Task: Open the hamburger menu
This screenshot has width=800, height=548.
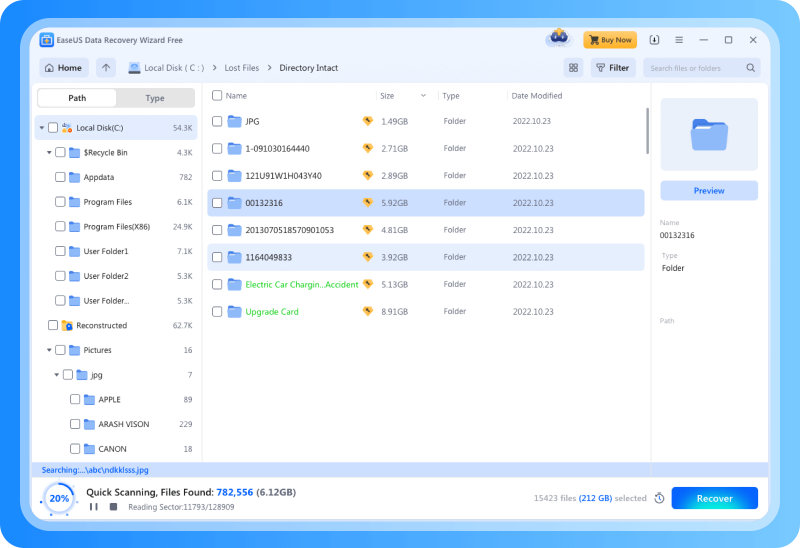Action: (x=679, y=40)
